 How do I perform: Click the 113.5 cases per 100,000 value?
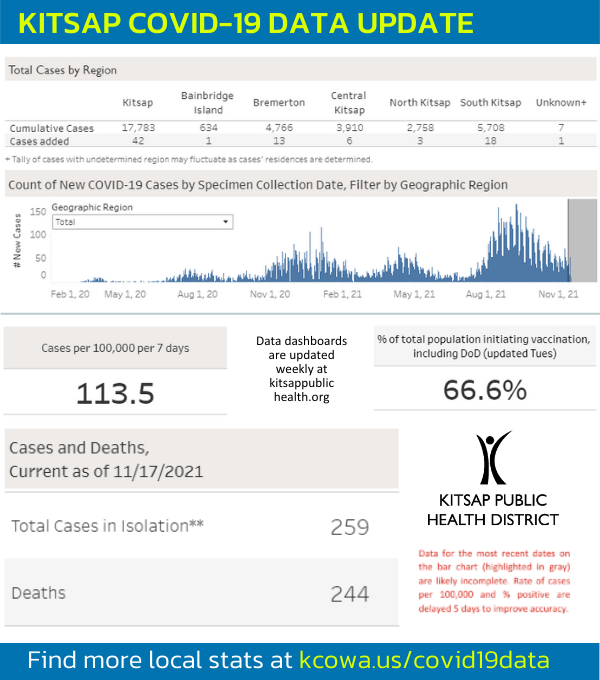pos(115,394)
